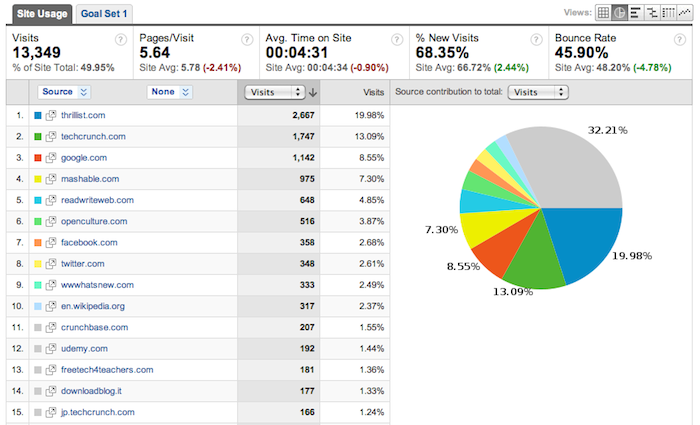Viewport: 700px width, 425px height.
Task: Select the comparison view icon
Action: pyautogui.click(x=652, y=12)
